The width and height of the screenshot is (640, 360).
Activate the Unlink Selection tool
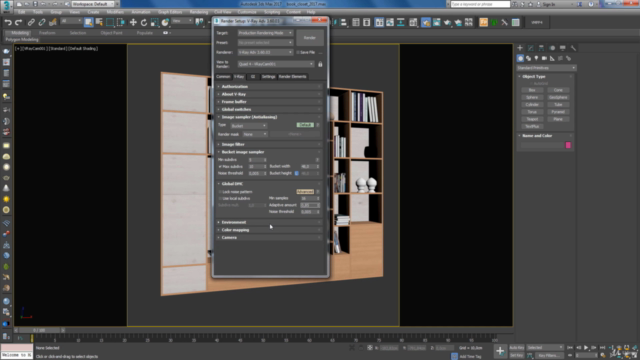pos(42,22)
